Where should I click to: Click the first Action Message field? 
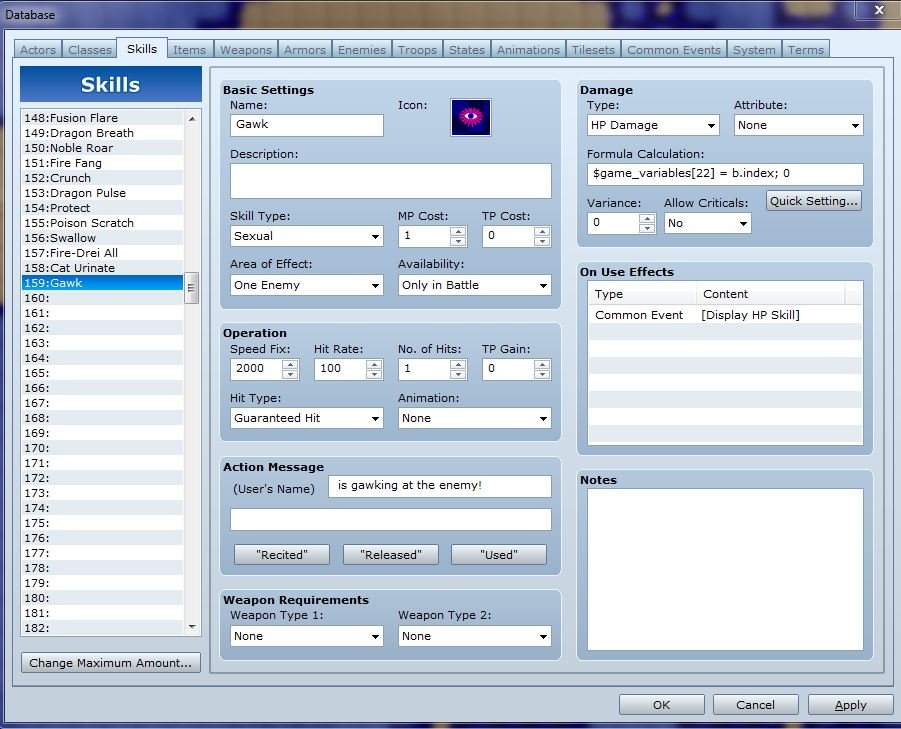click(440, 486)
